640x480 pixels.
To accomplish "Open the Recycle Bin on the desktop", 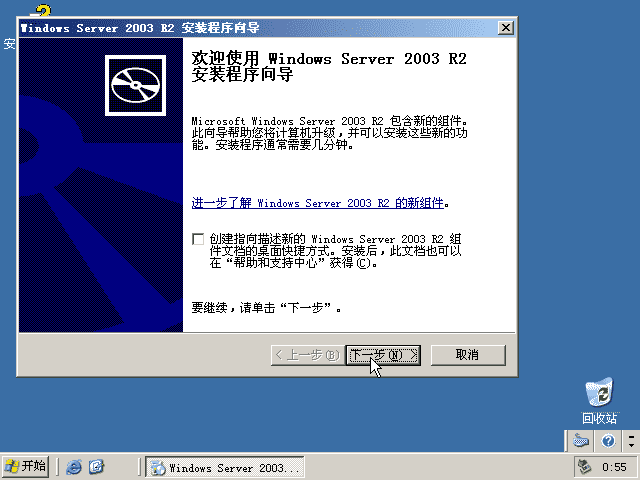I will 599,393.
